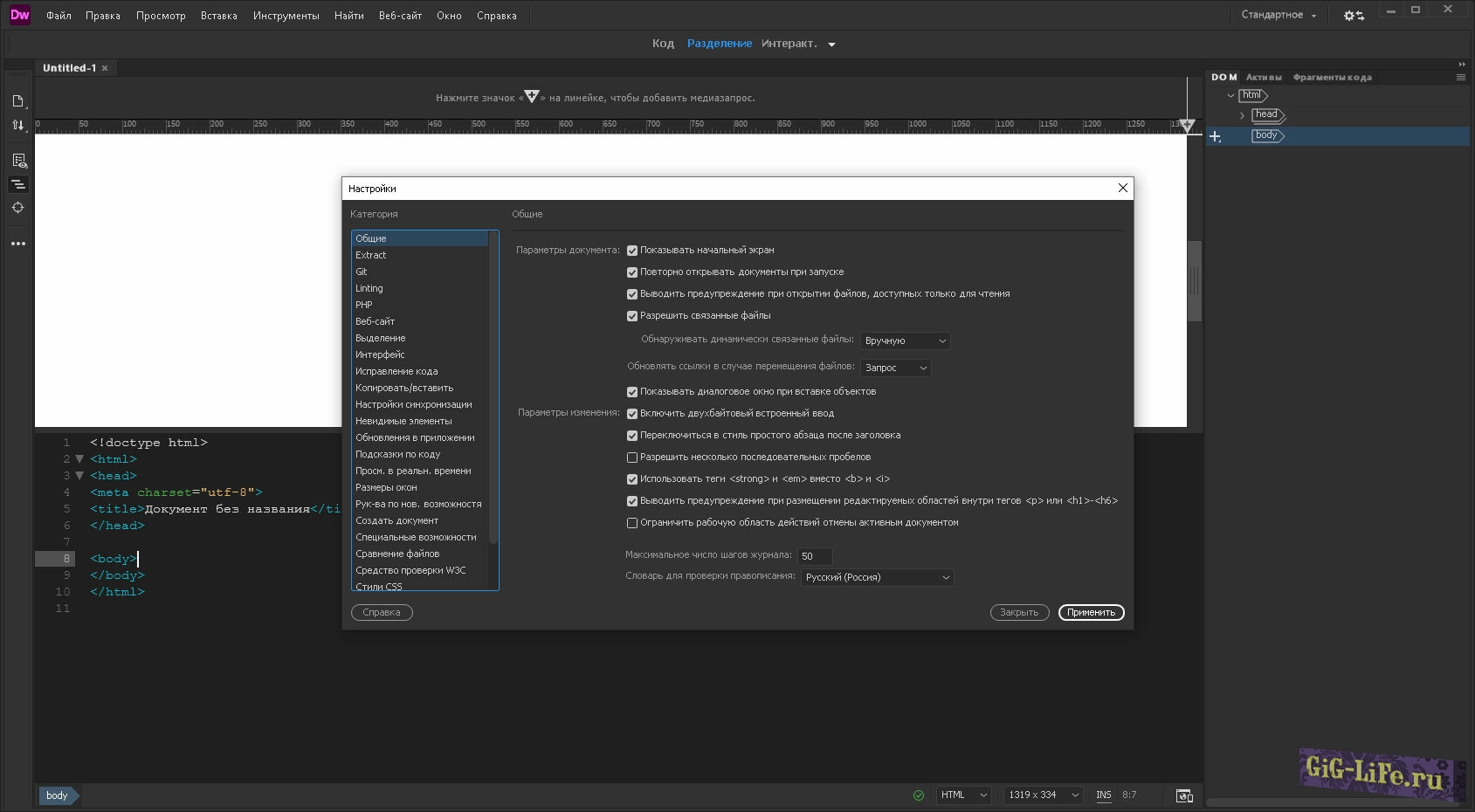Click the real-time preview icon in status bar
This screenshot has height=812, width=1475.
click(x=1184, y=795)
